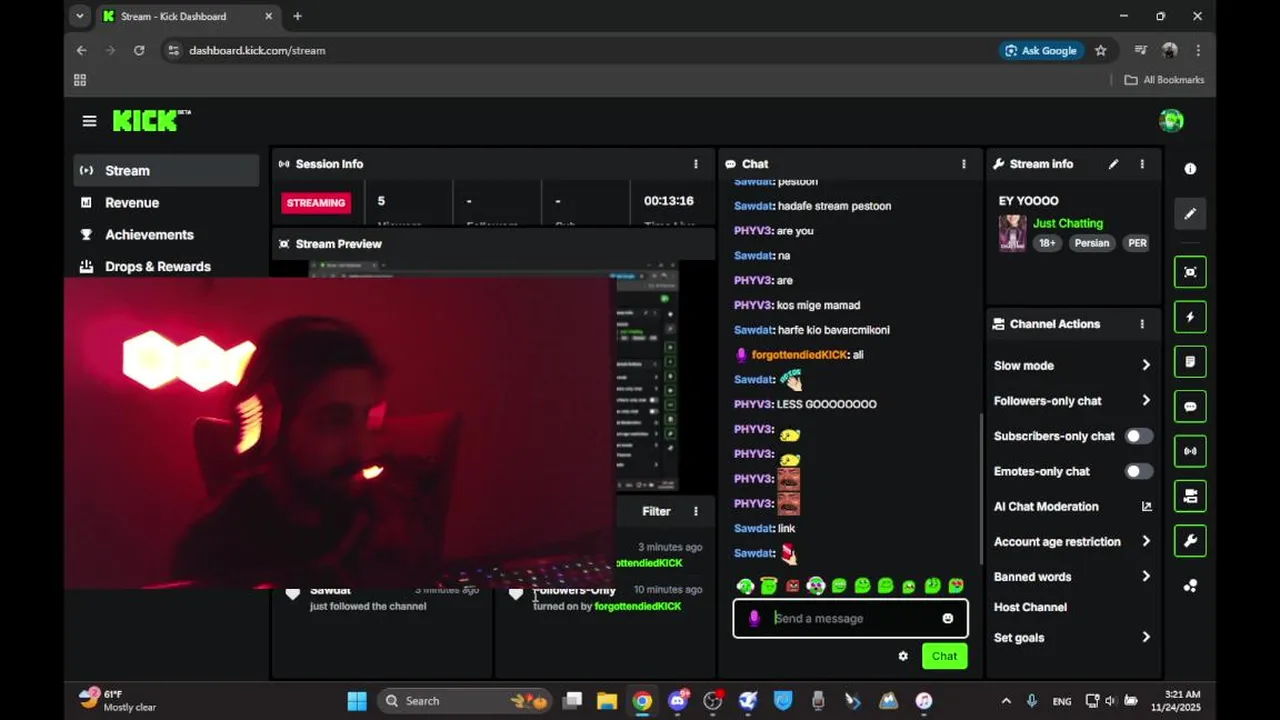
Task: Open the Windows Start menu
Action: 357,700
